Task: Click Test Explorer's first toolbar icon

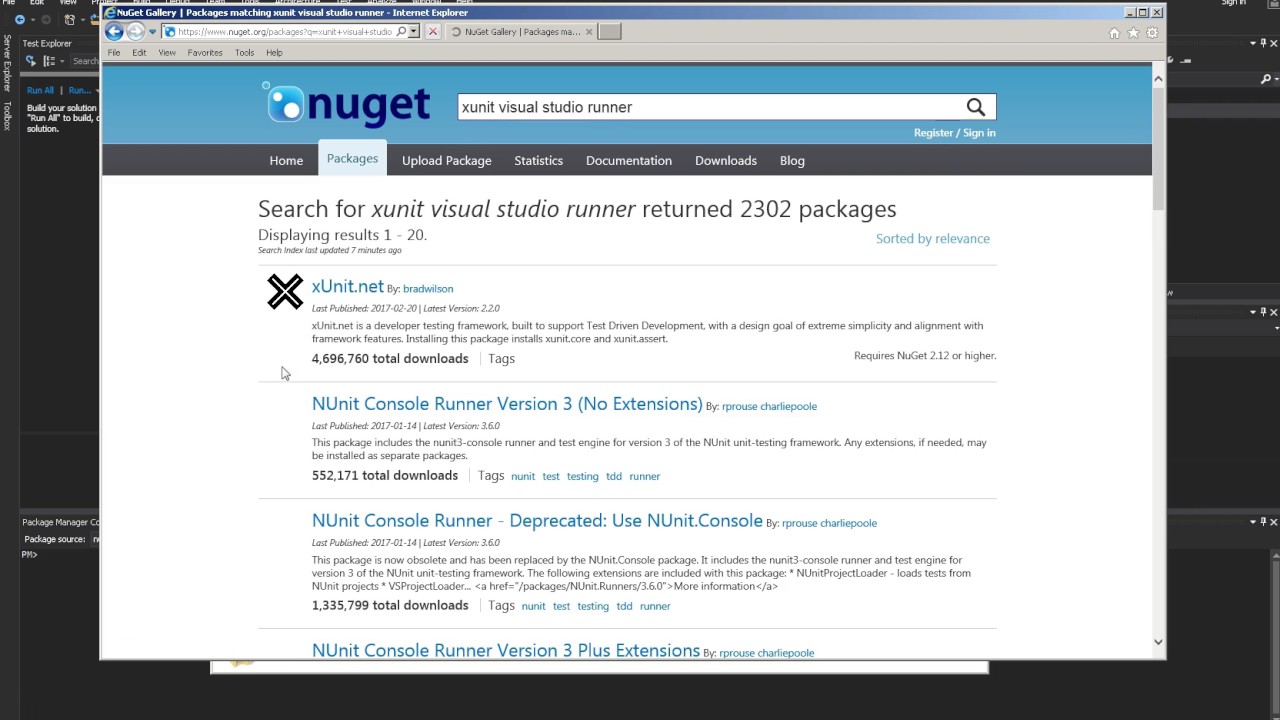Action: (x=30, y=61)
